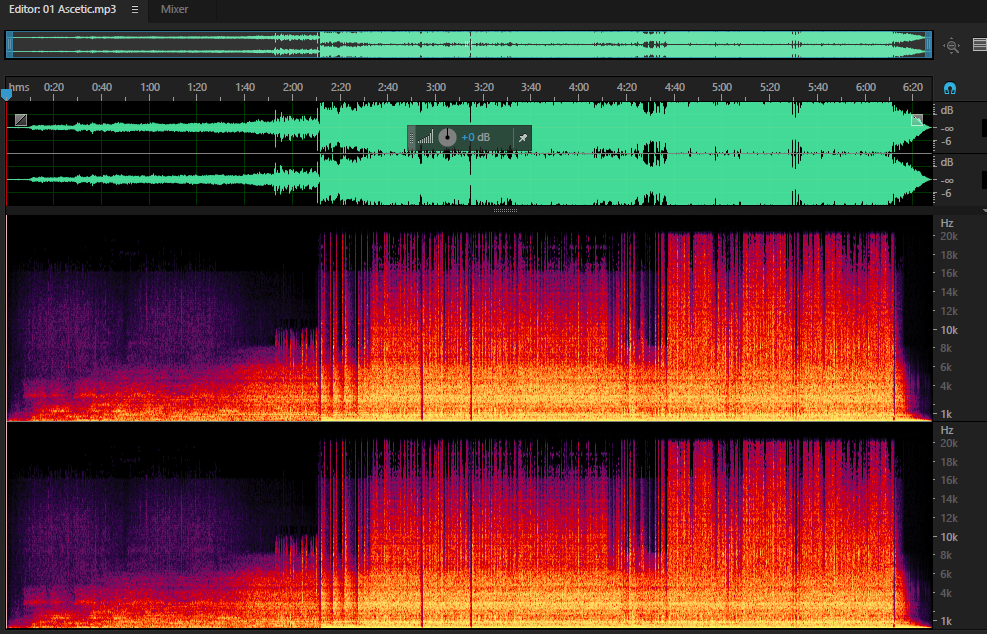The image size is (987, 634).
Task: Click the HUD amplitude adjust knob
Action: [x=447, y=137]
